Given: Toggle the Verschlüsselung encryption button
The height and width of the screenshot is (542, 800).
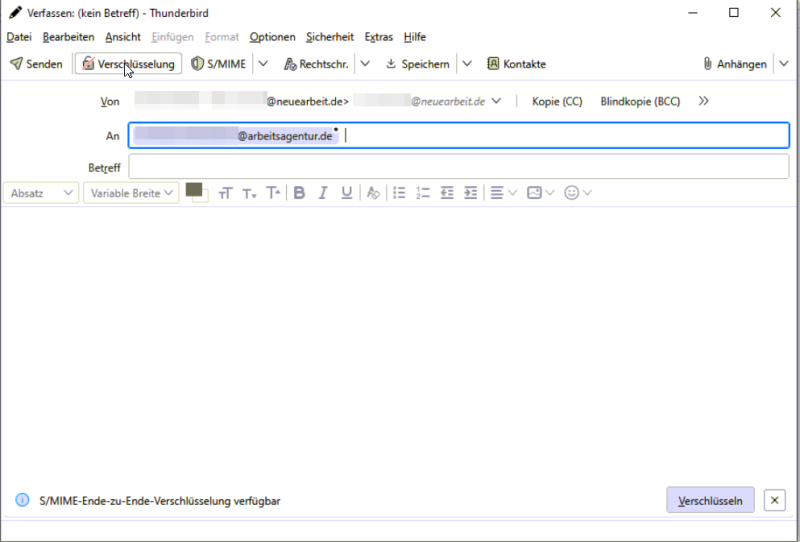Looking at the screenshot, I should [x=129, y=64].
